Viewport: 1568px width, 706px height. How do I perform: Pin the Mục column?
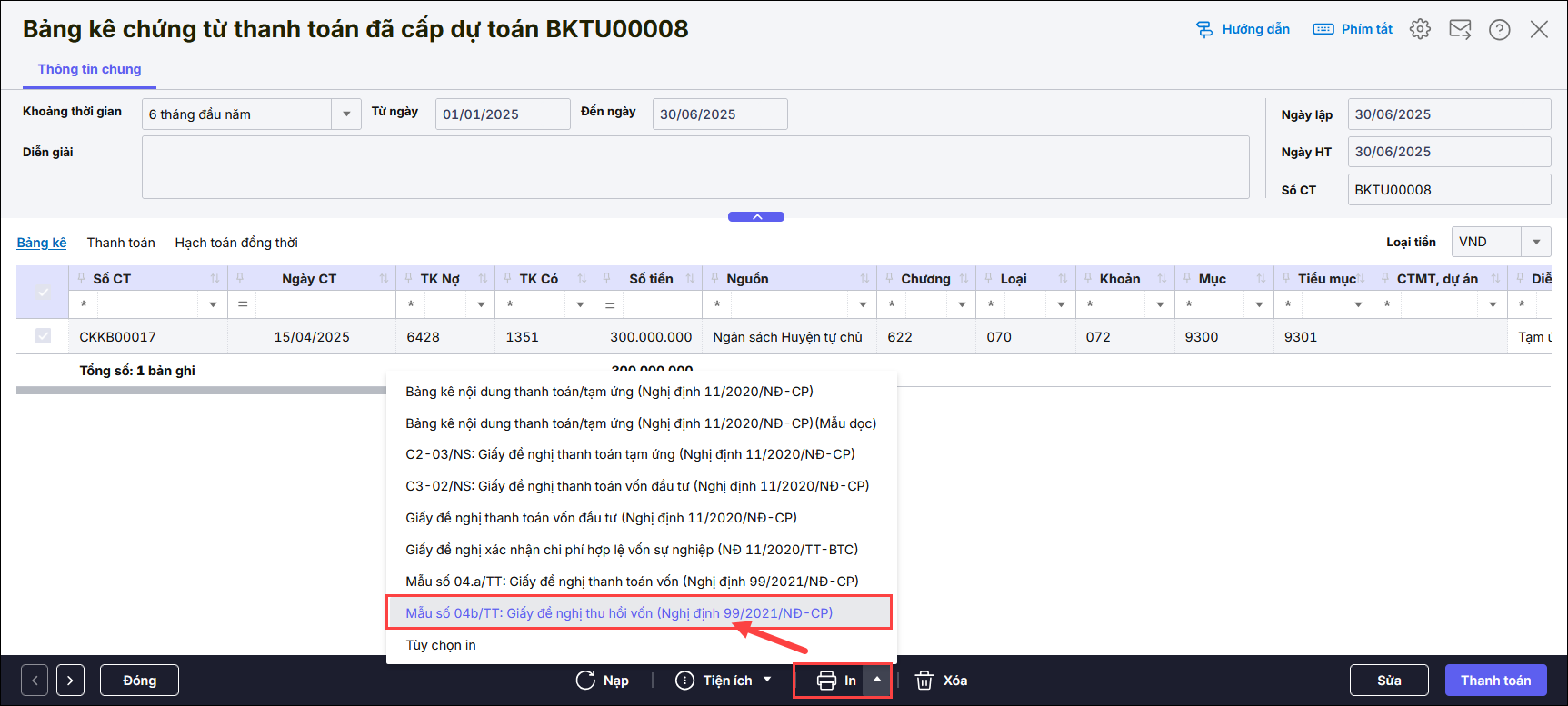[1187, 278]
